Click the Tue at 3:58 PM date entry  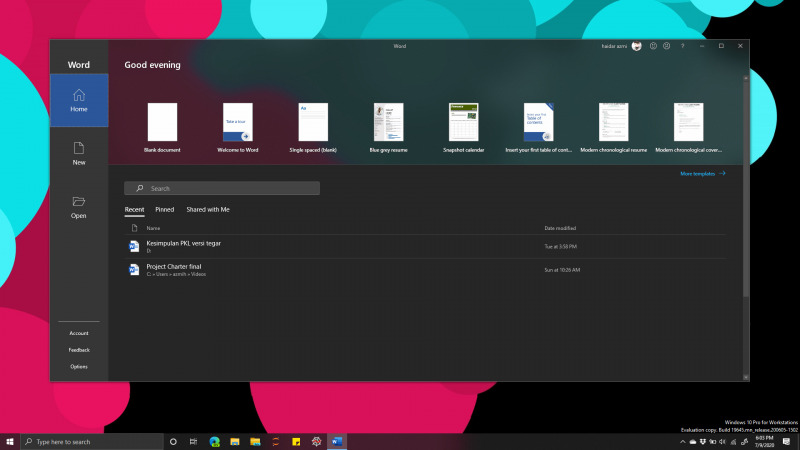pos(560,246)
